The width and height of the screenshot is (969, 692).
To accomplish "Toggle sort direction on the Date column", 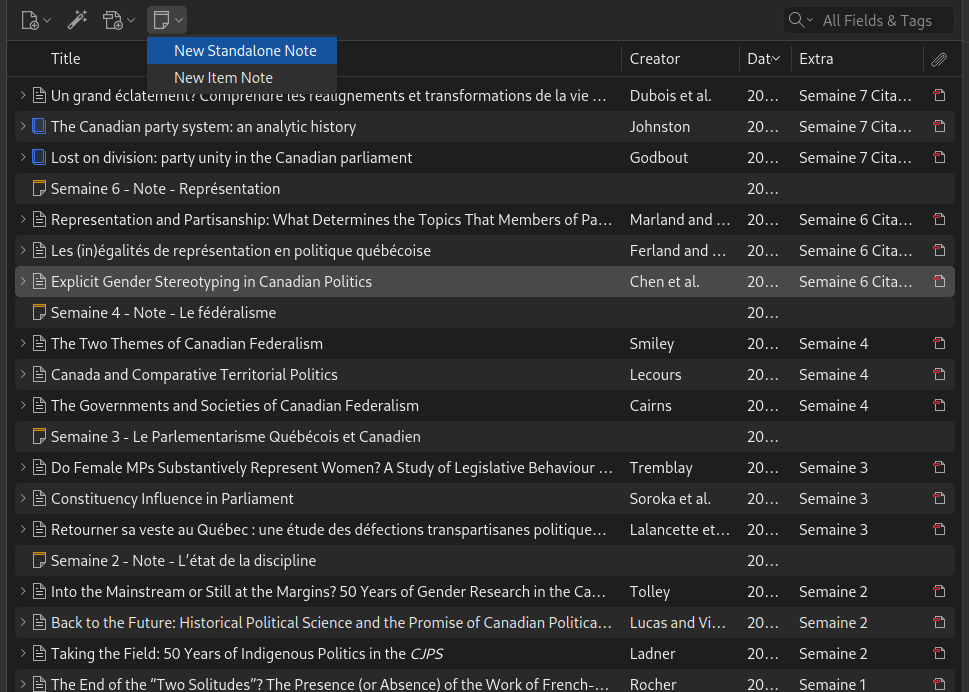I will coord(763,59).
